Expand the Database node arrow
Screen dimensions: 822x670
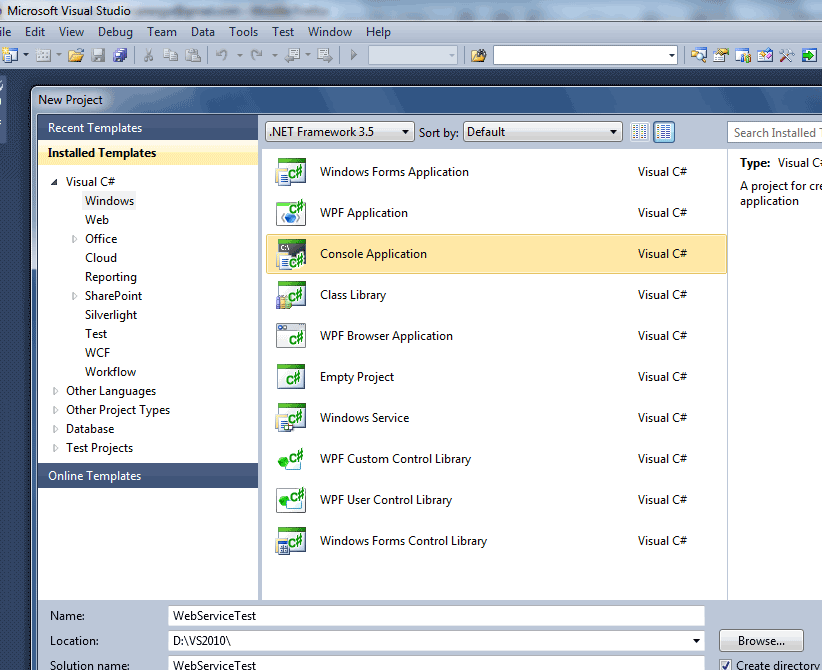(55, 429)
